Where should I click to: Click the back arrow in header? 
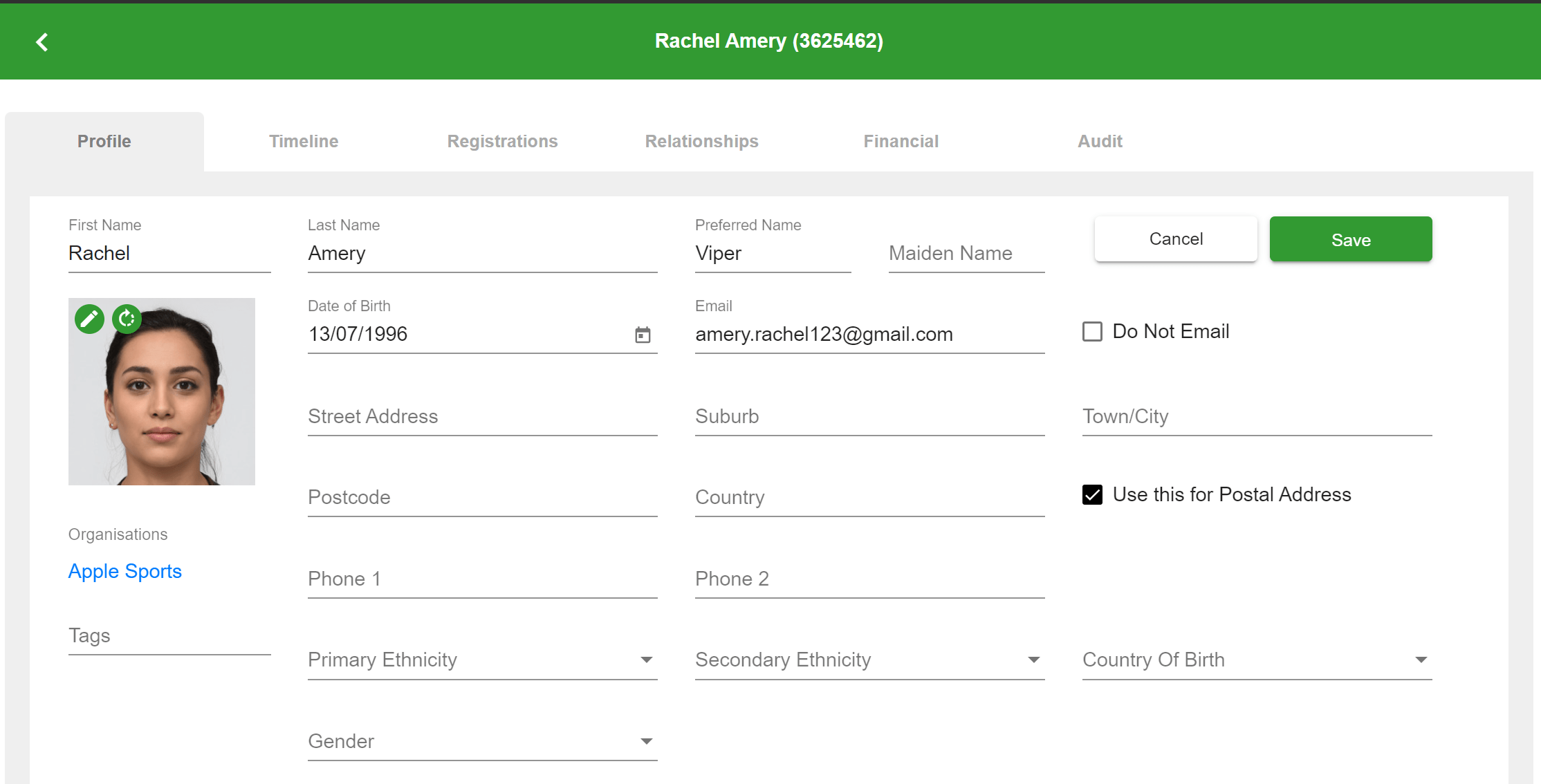tap(42, 42)
